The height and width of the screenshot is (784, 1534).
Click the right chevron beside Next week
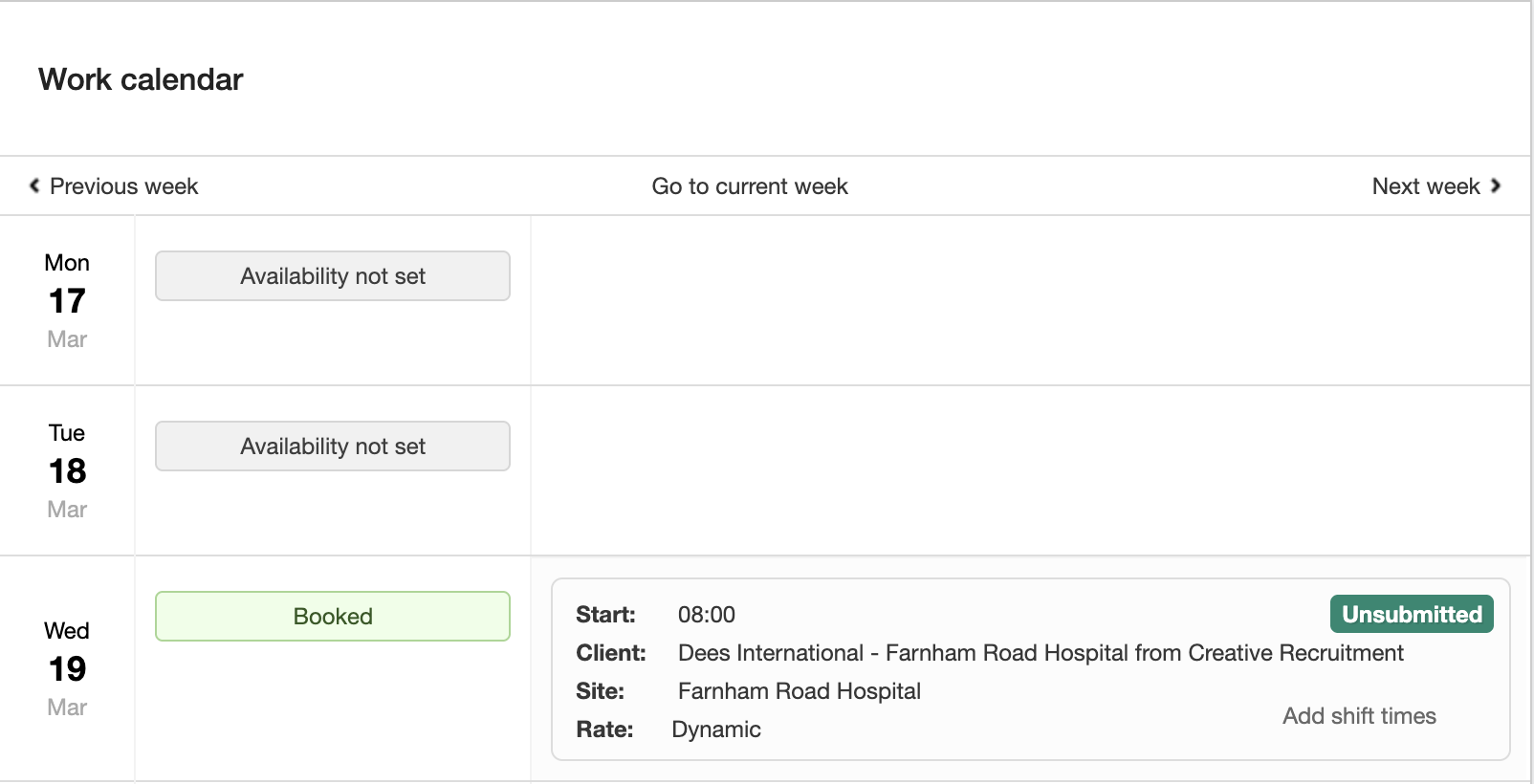pyautogui.click(x=1496, y=185)
